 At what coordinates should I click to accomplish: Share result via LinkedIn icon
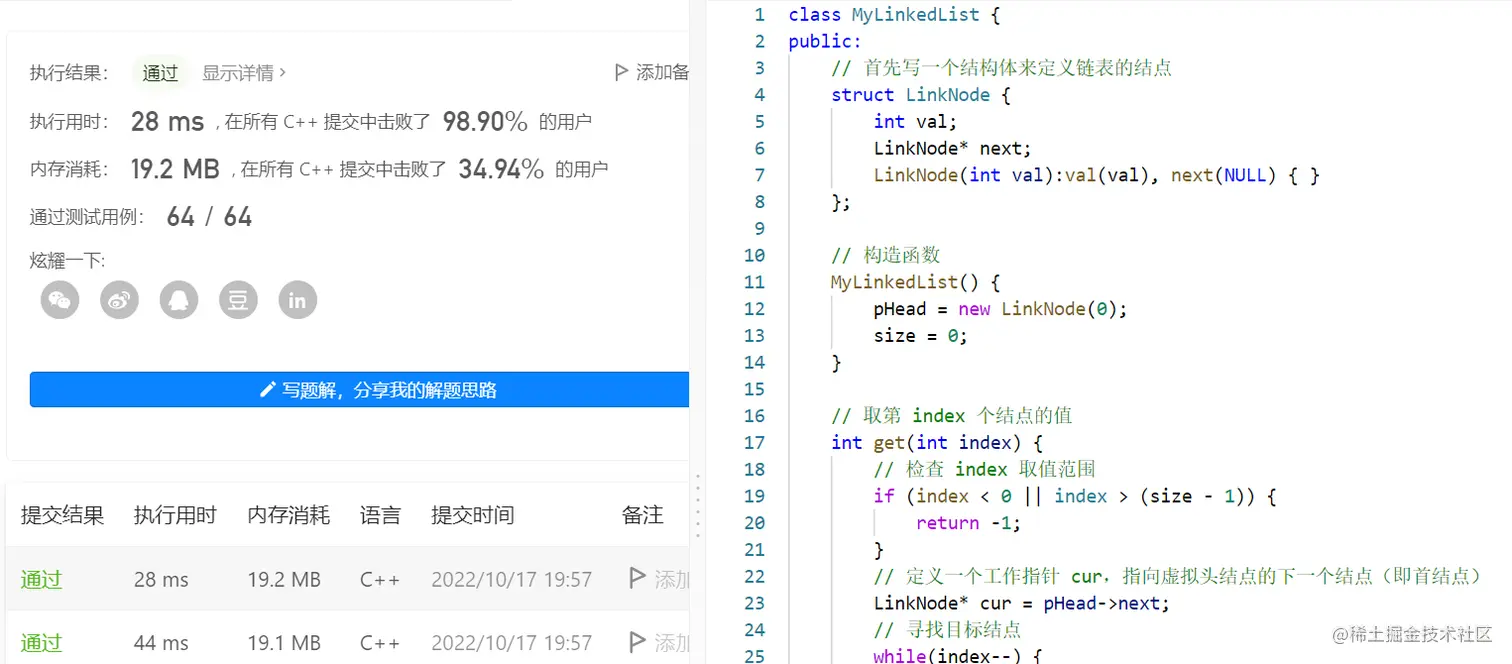pos(298,300)
